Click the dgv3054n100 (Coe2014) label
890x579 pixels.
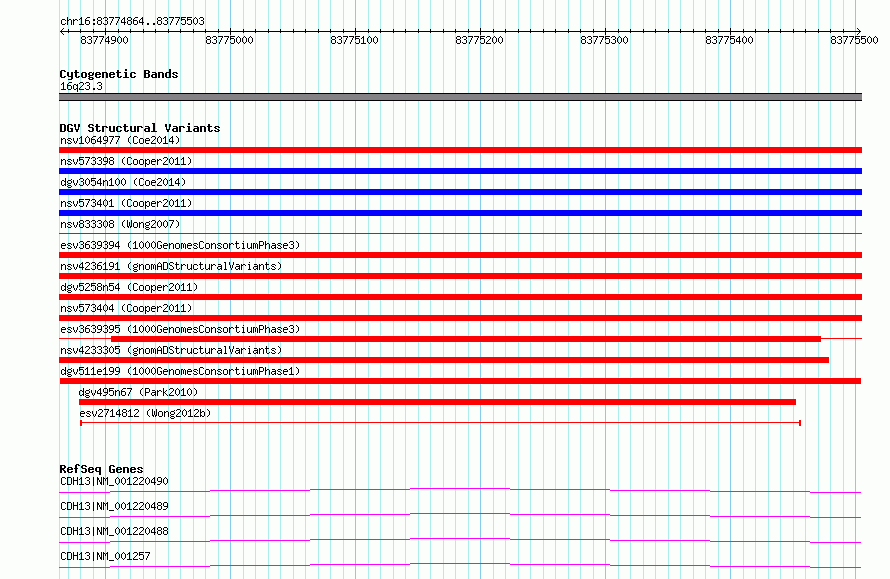tap(123, 182)
